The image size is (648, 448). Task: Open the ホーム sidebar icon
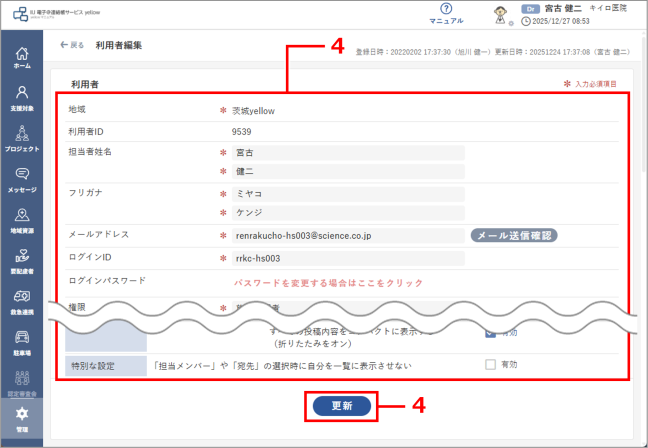(x=21, y=56)
